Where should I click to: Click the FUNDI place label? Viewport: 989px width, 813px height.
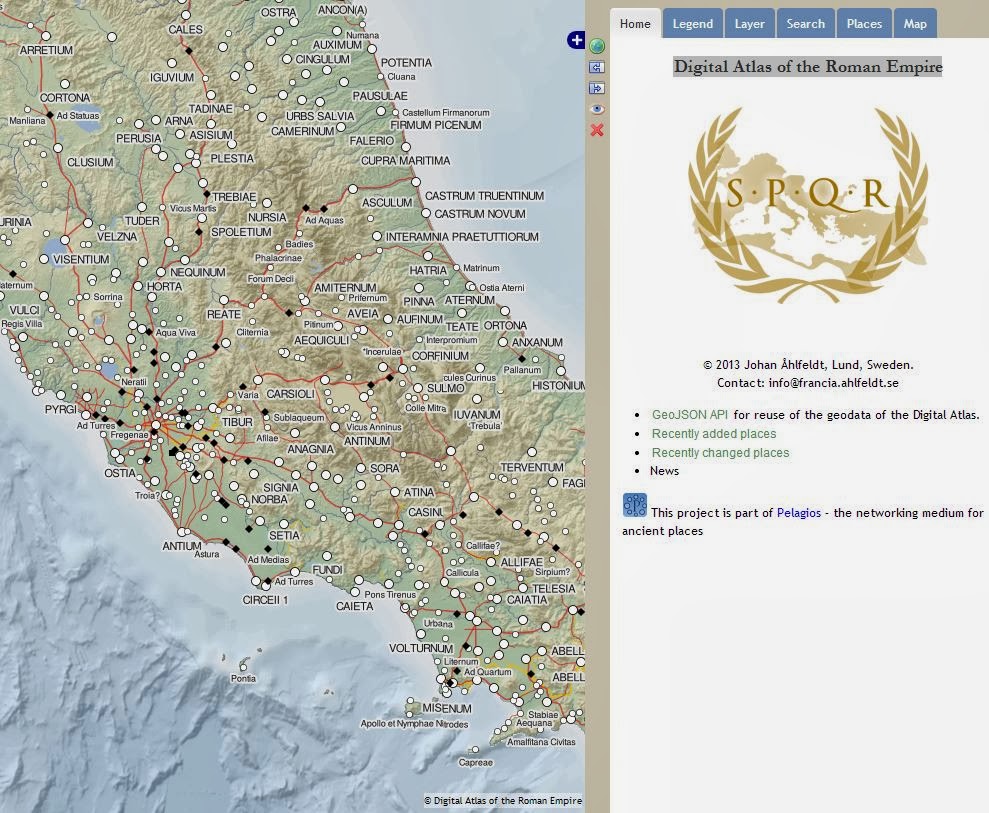pyautogui.click(x=327, y=570)
